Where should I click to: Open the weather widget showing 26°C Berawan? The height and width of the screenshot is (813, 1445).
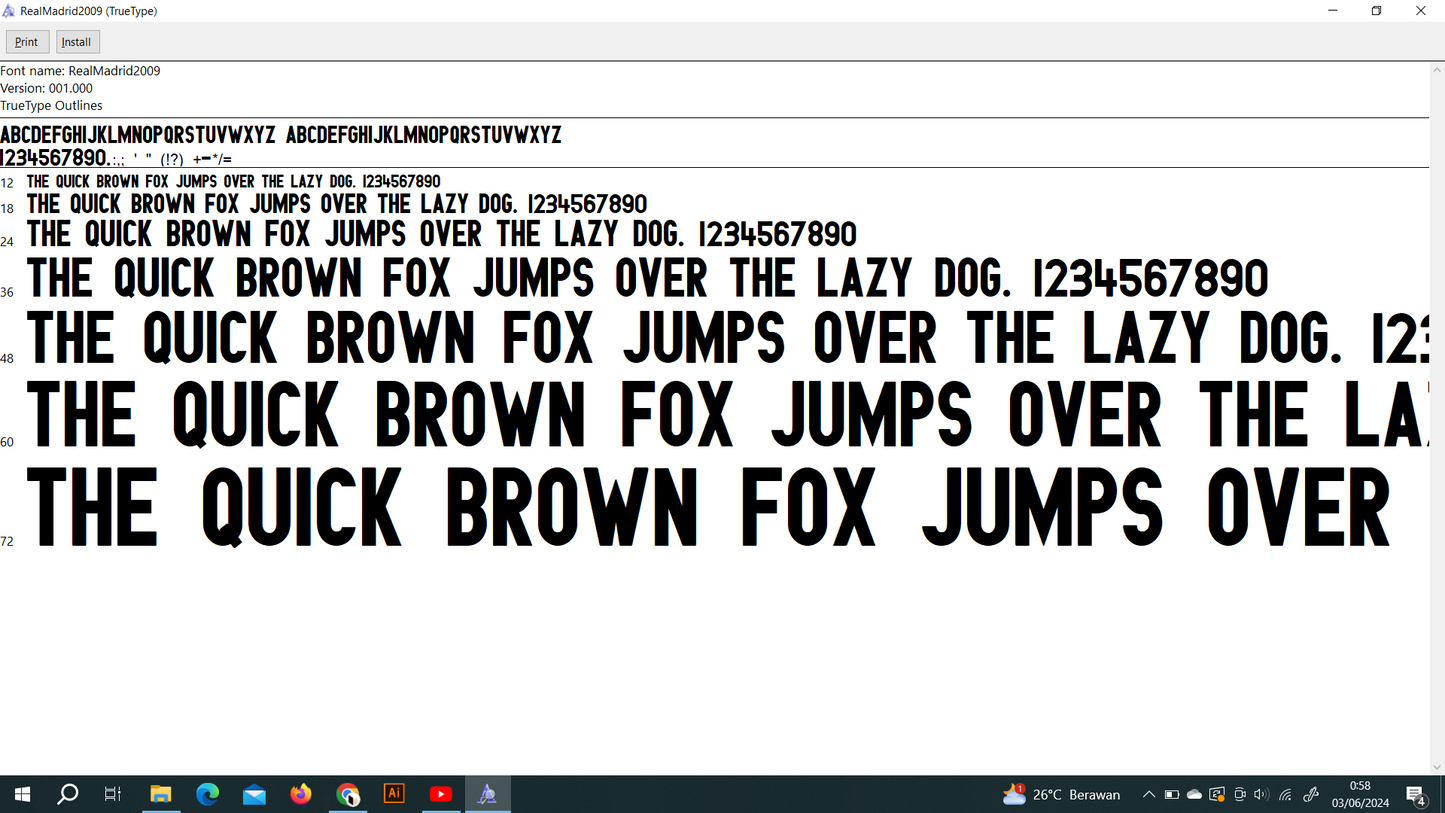[1061, 794]
